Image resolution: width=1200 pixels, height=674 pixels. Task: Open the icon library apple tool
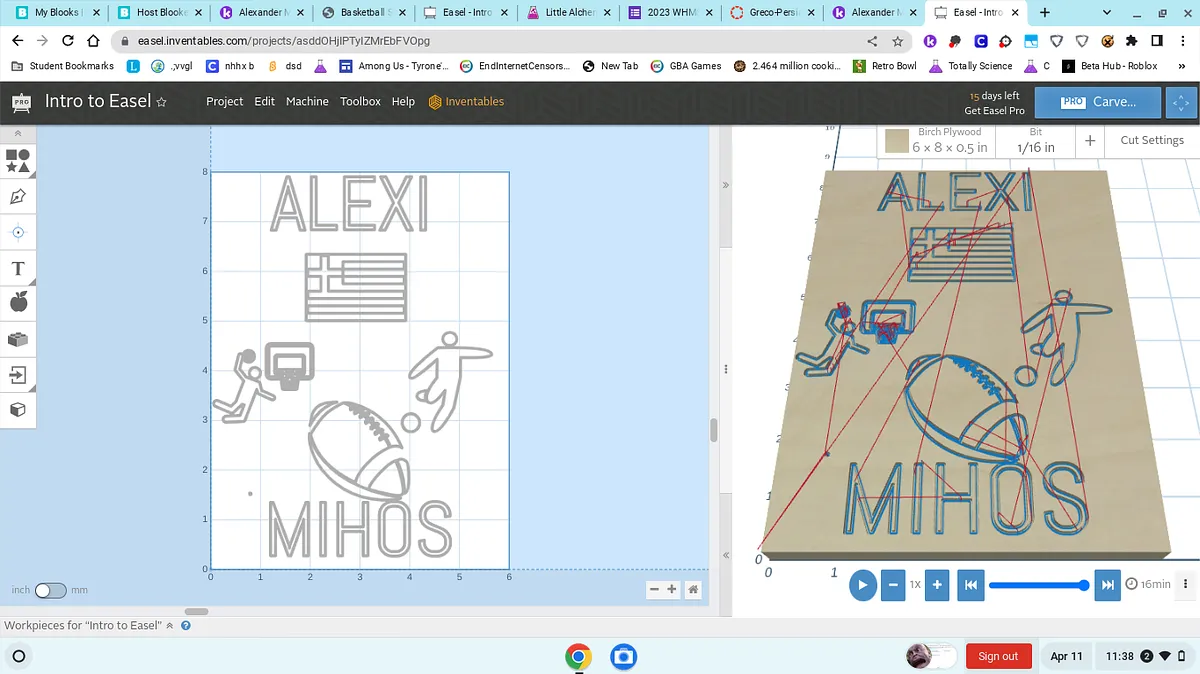click(x=18, y=303)
